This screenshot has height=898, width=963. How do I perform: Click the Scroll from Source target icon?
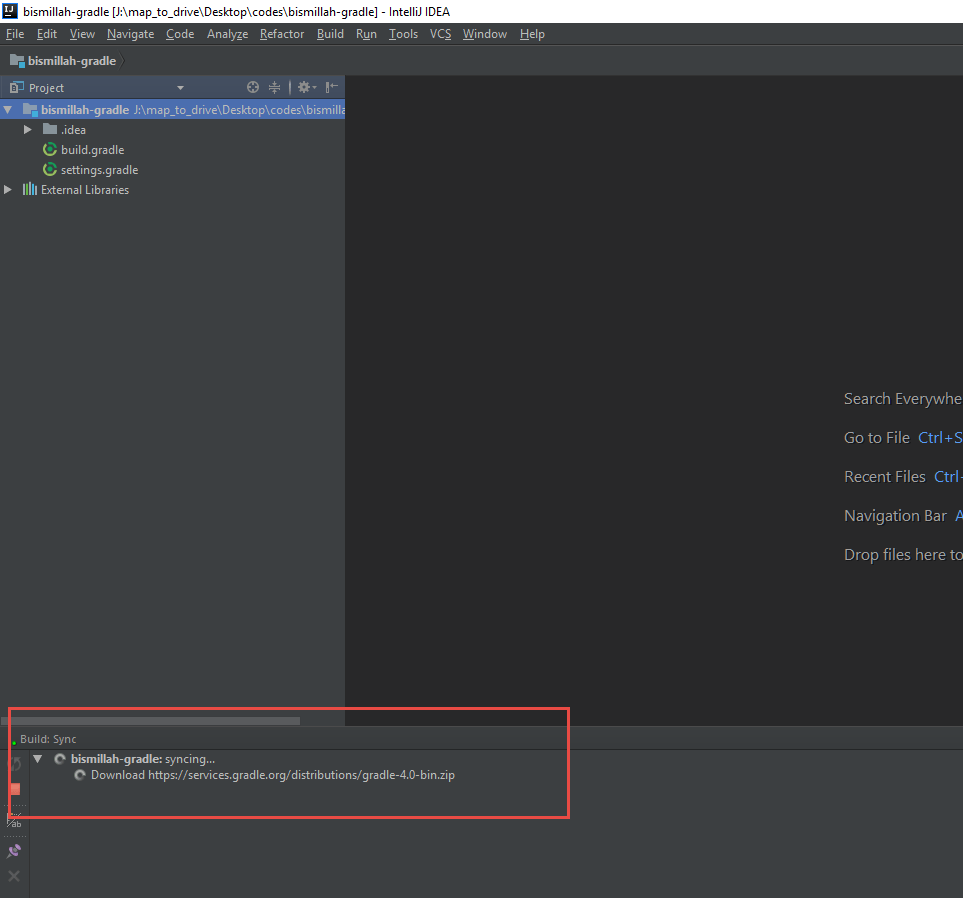(253, 87)
